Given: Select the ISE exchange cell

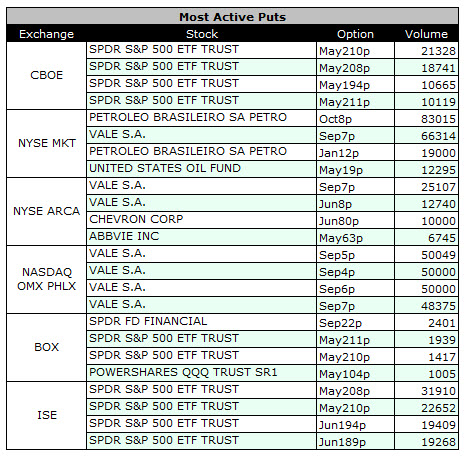Looking at the screenshot, I should click(46, 415).
